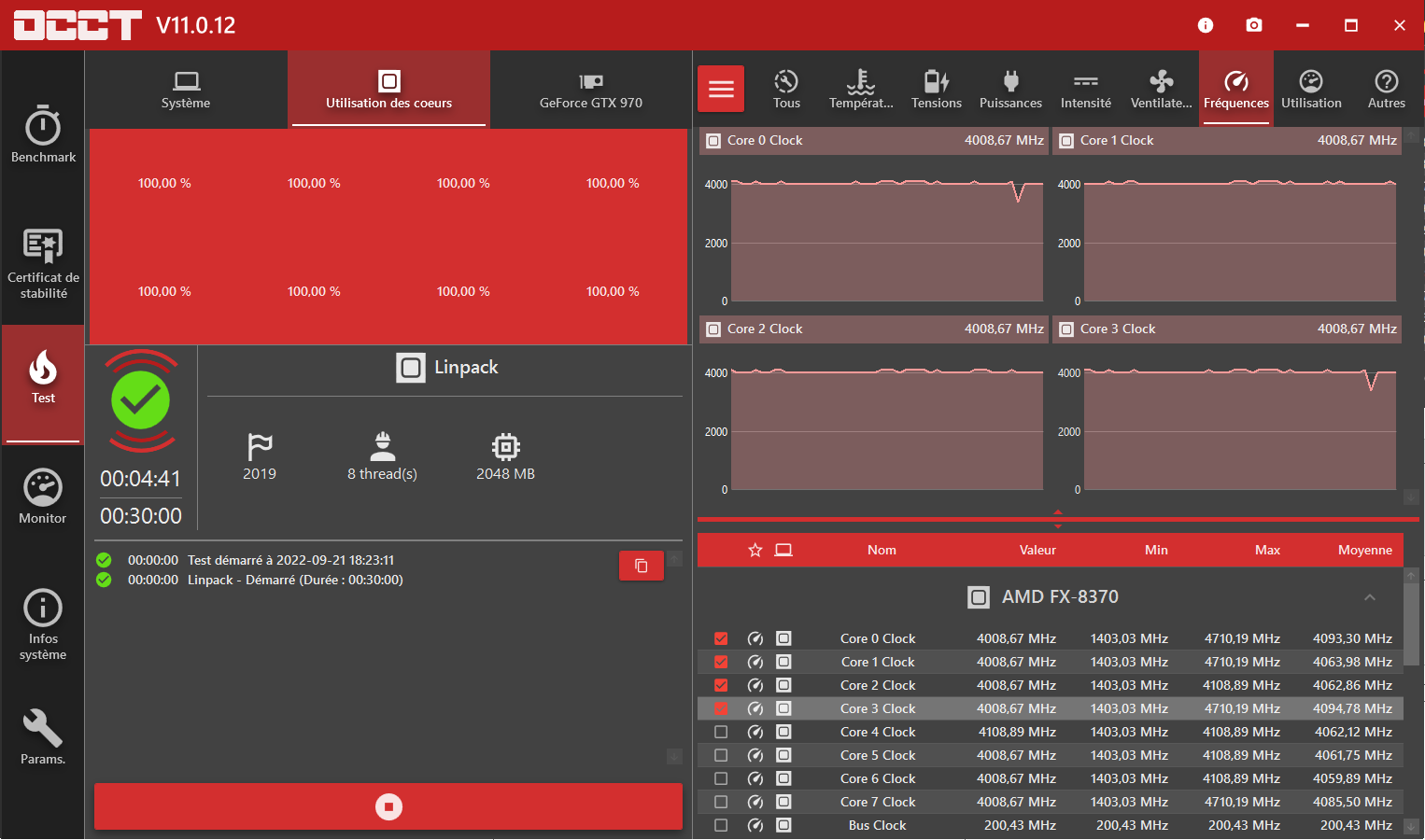
Task: Open the Autres sensor tab
Action: (x=1387, y=90)
